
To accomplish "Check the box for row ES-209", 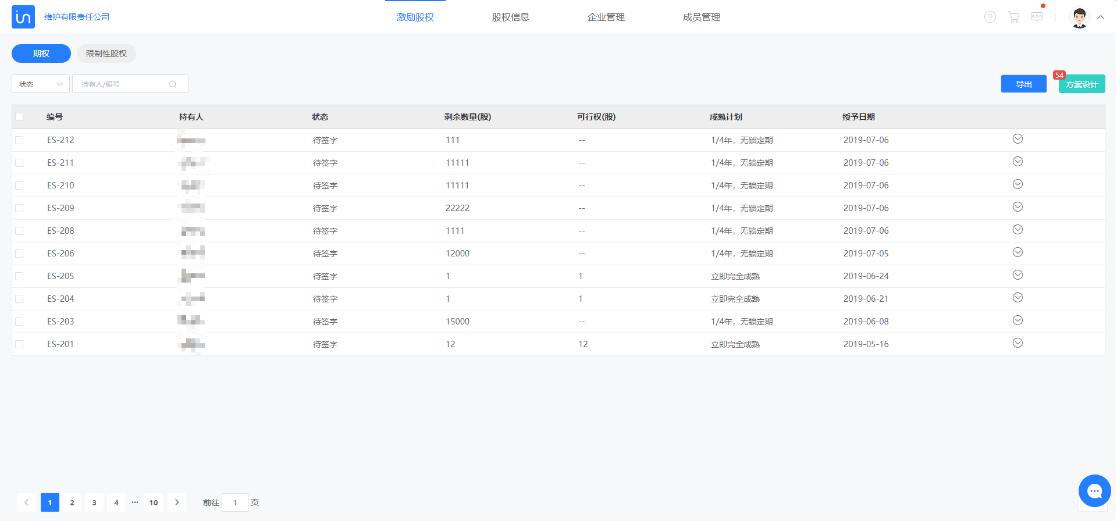I will [19, 208].
